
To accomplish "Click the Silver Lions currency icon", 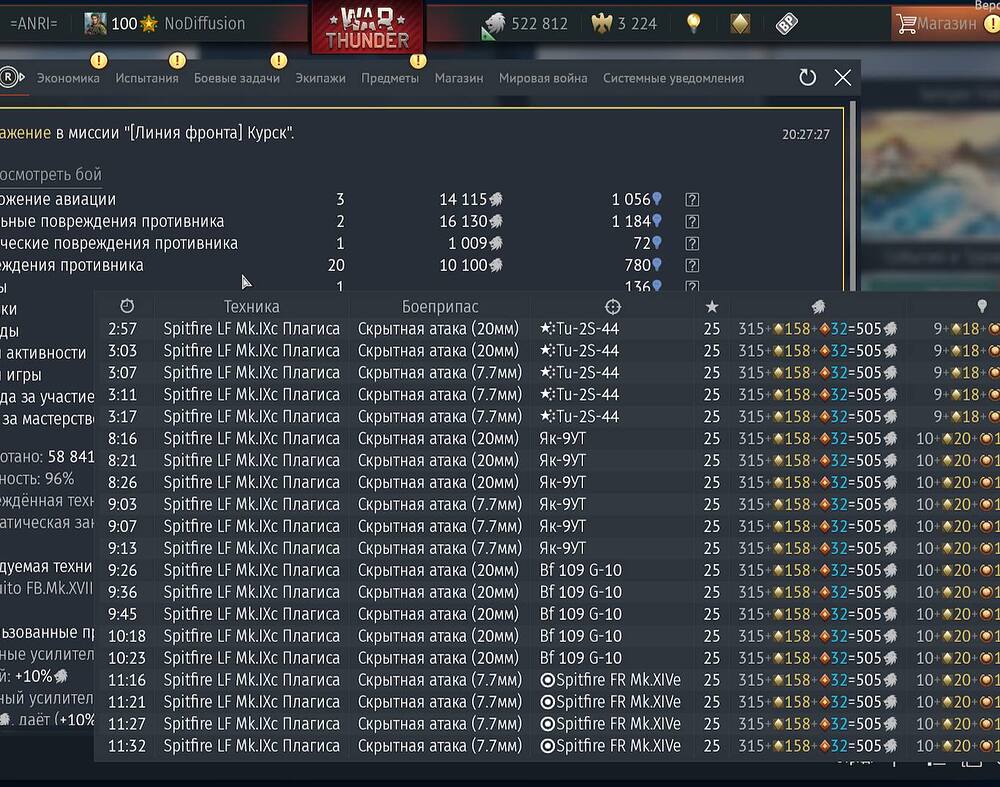I will pos(495,24).
